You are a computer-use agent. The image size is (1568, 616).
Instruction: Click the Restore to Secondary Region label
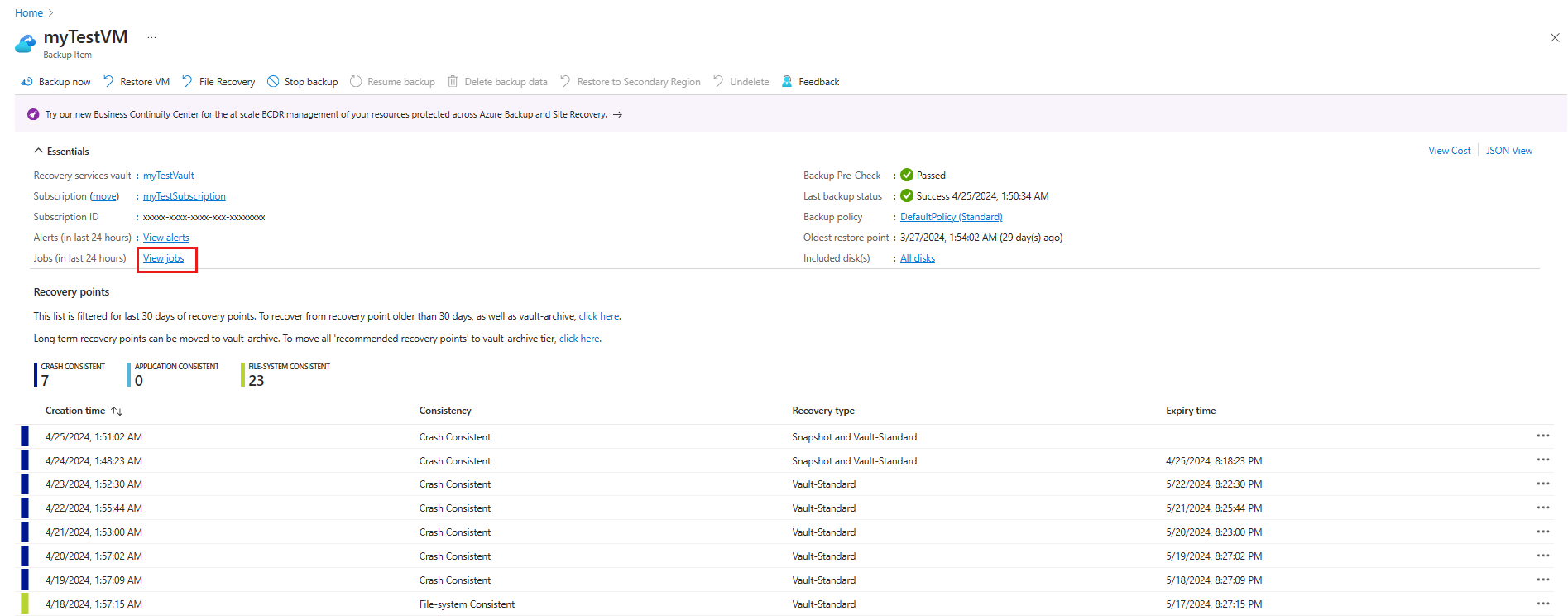(639, 82)
